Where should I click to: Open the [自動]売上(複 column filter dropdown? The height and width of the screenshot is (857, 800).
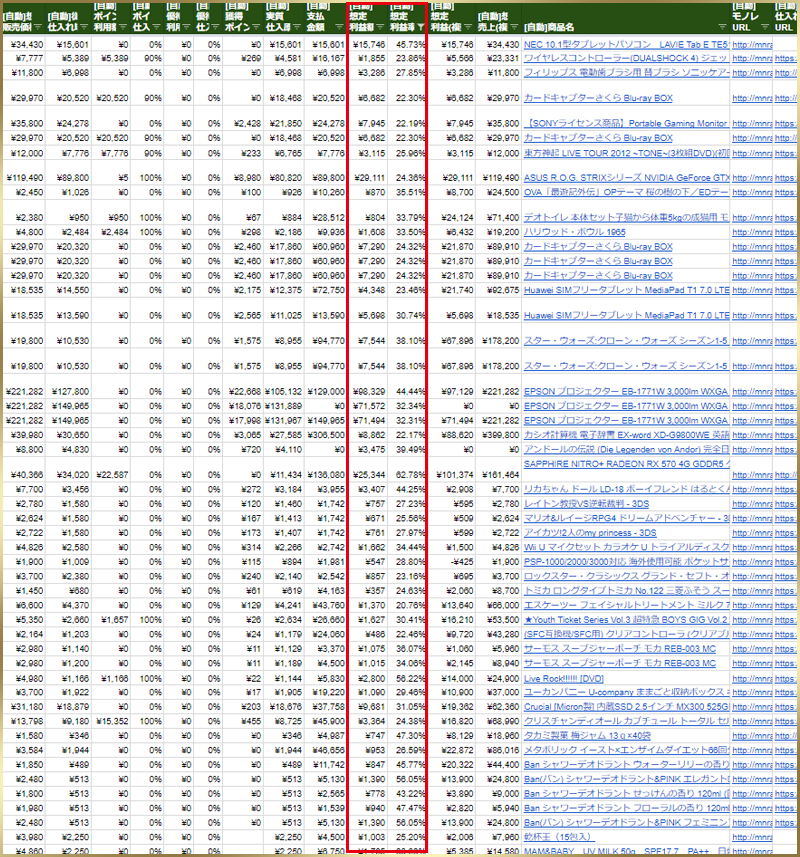tap(514, 27)
